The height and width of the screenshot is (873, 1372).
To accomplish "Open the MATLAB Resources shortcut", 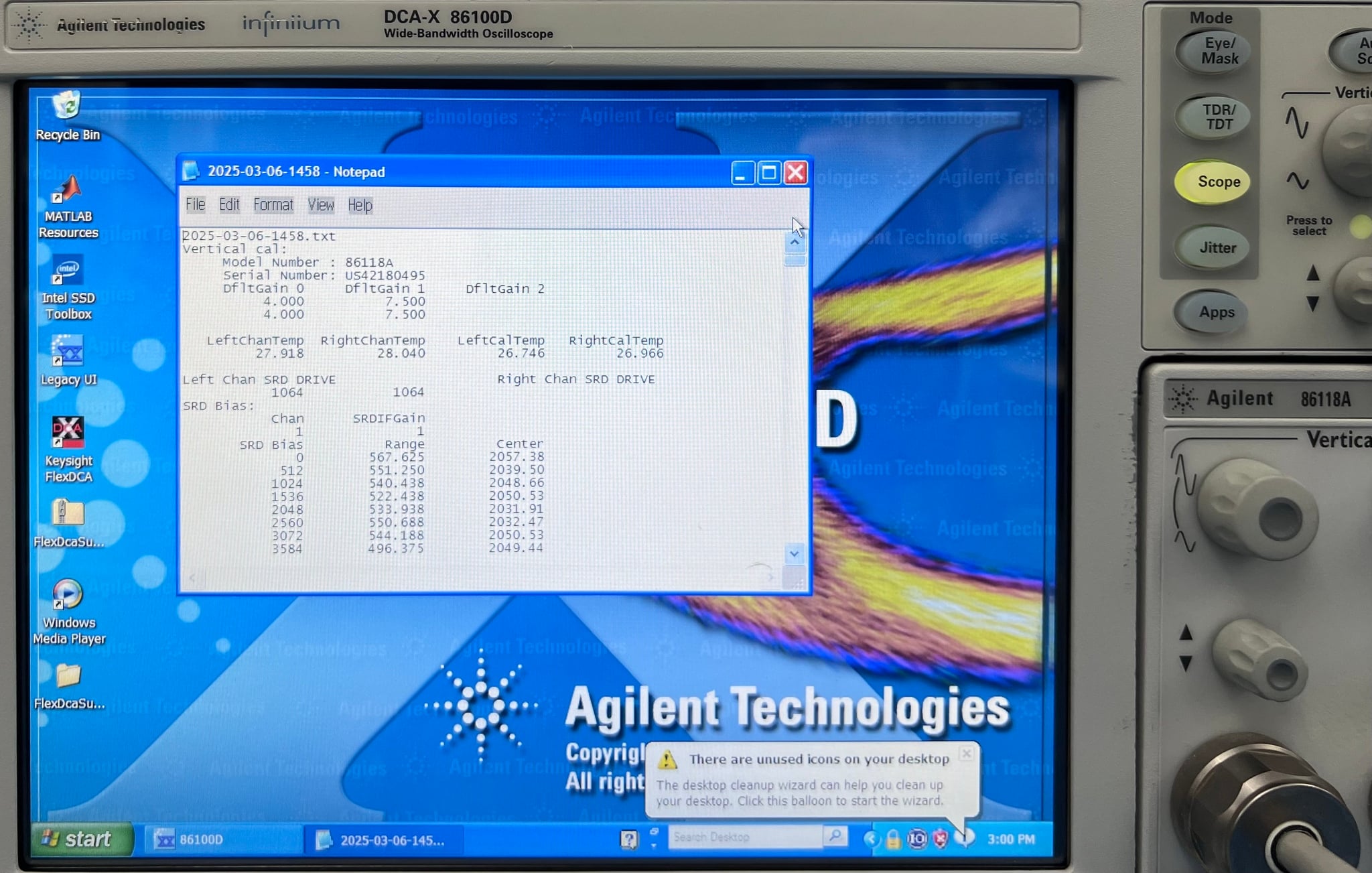I will (68, 207).
